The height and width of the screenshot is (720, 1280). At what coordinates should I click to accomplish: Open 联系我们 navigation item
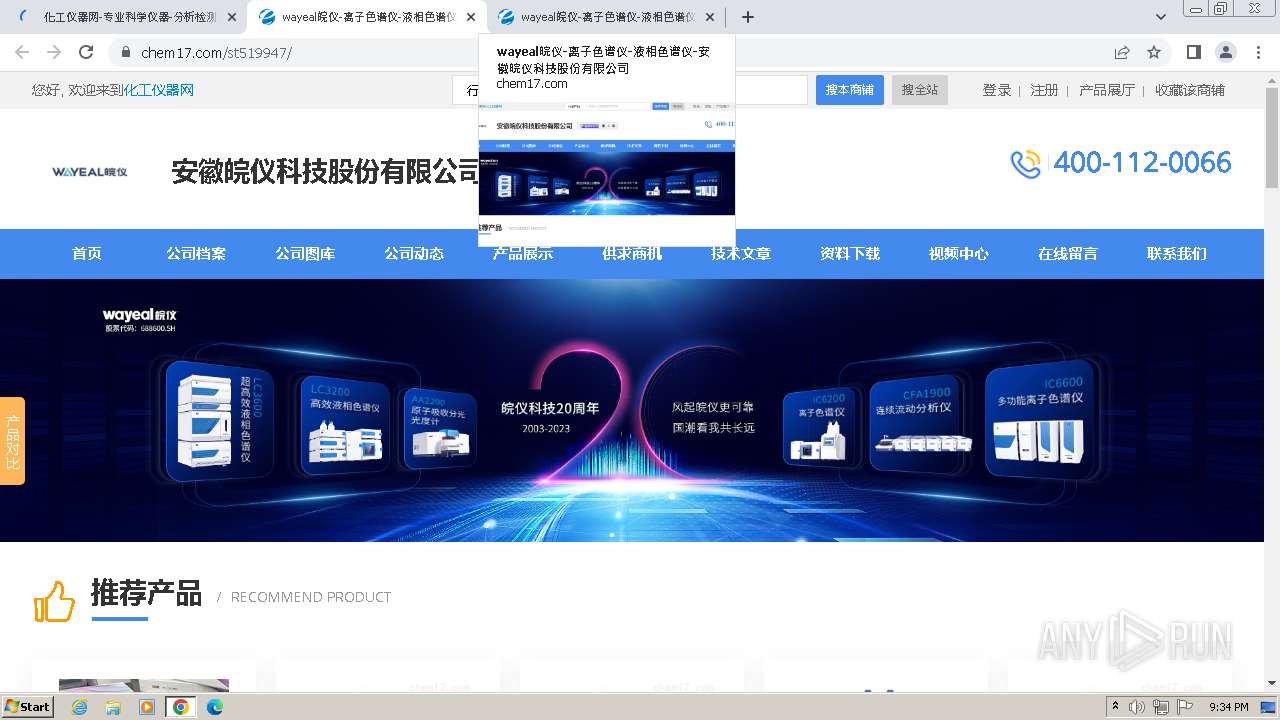click(x=1177, y=254)
